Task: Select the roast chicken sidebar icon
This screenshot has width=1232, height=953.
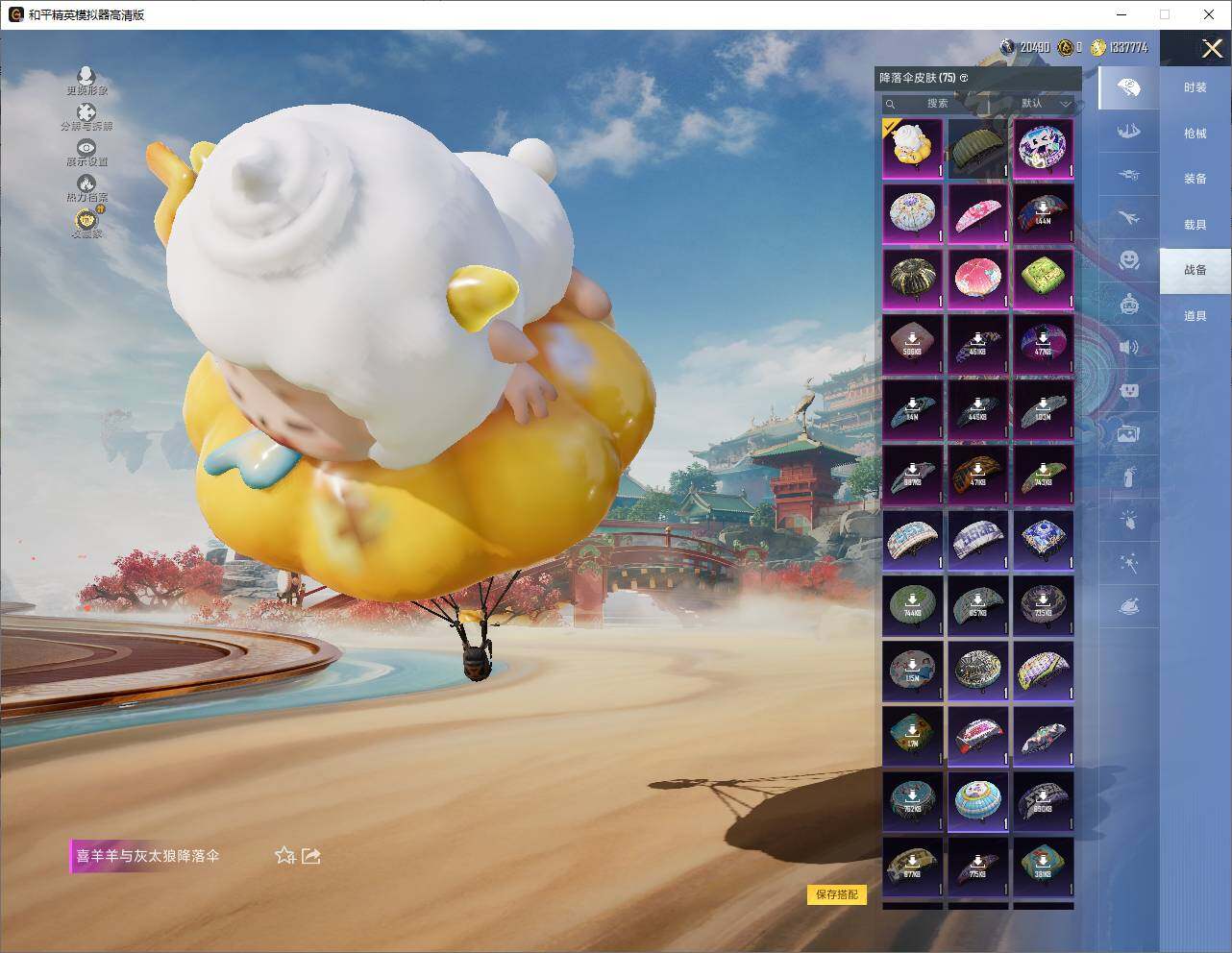Action: click(x=1129, y=607)
